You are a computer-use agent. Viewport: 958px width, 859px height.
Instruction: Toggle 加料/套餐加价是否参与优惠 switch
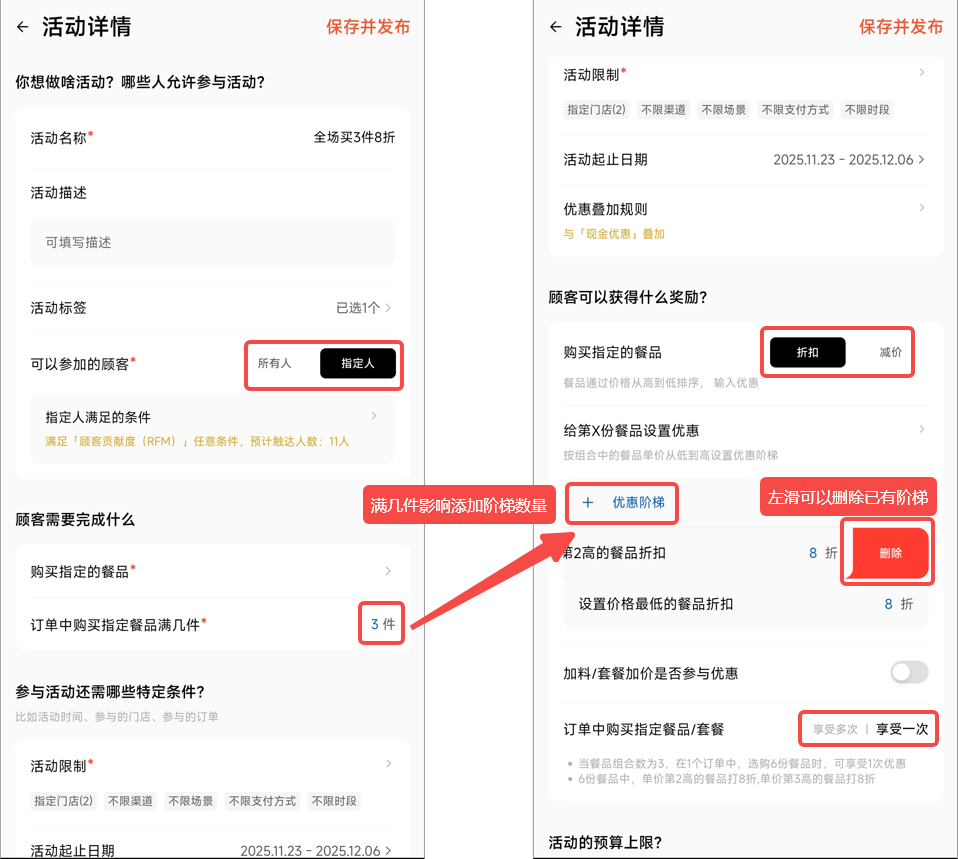click(x=909, y=673)
